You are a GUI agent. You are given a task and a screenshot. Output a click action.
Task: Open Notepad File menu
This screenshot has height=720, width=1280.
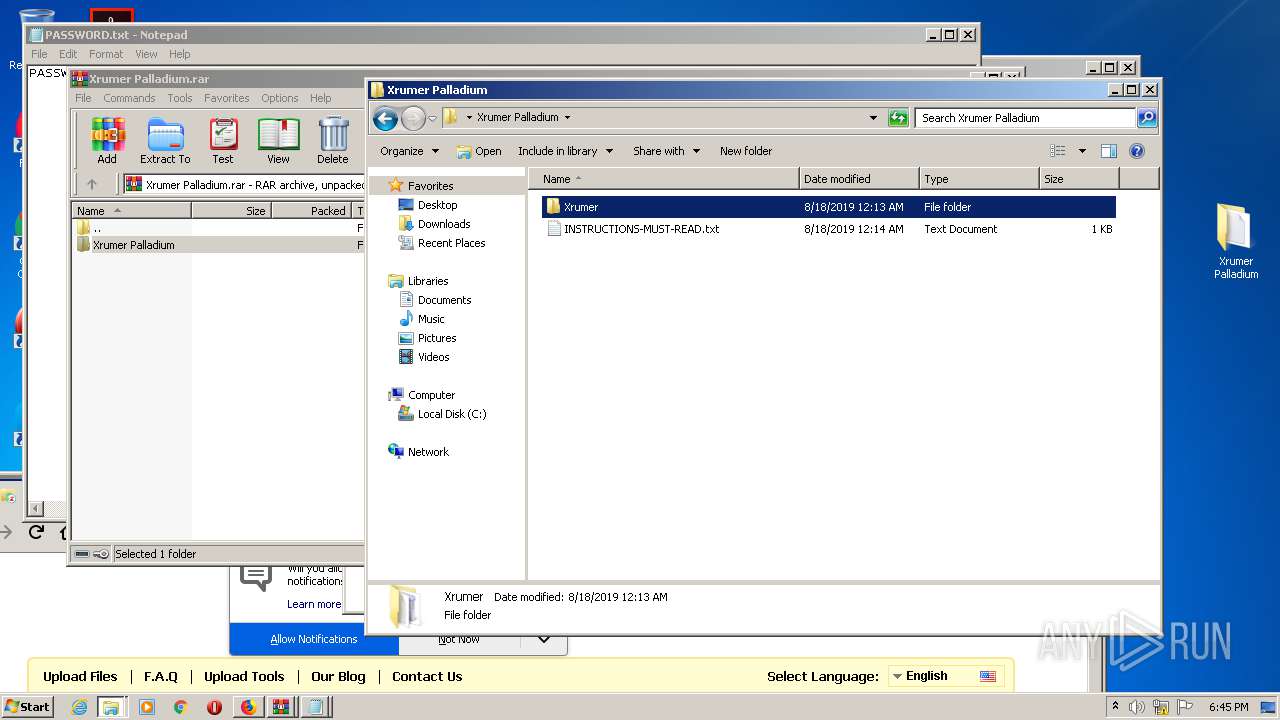[39, 54]
